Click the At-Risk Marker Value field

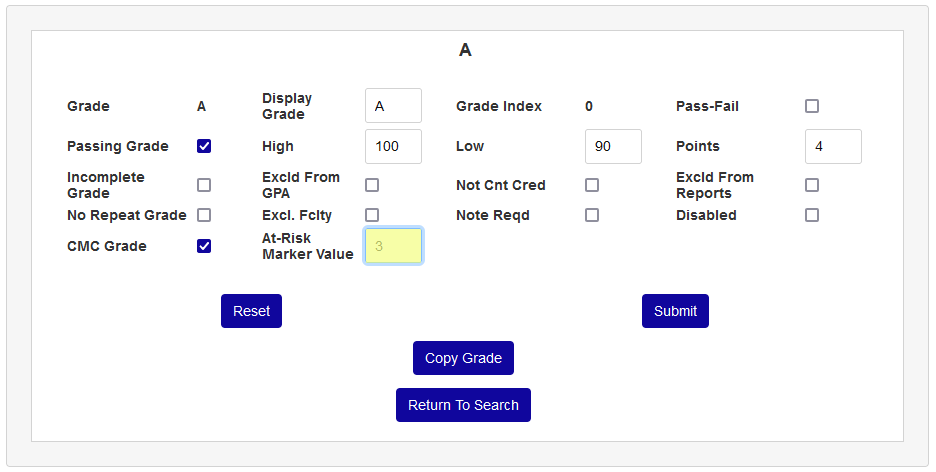coord(393,246)
